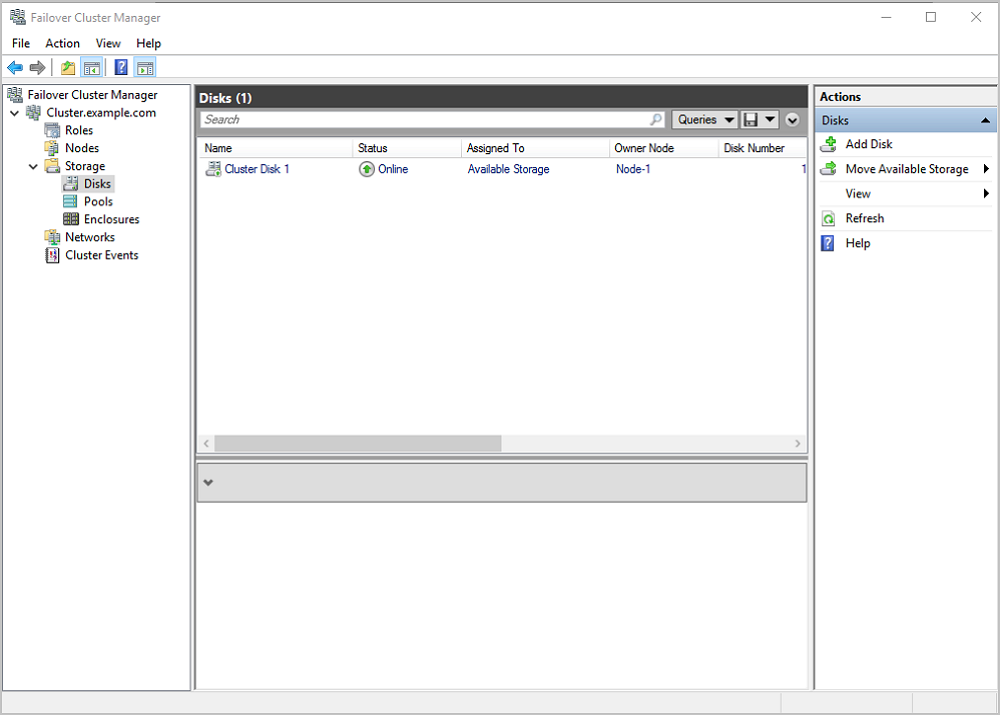Click the Available Storage cell
The image size is (1000, 715).
point(508,169)
